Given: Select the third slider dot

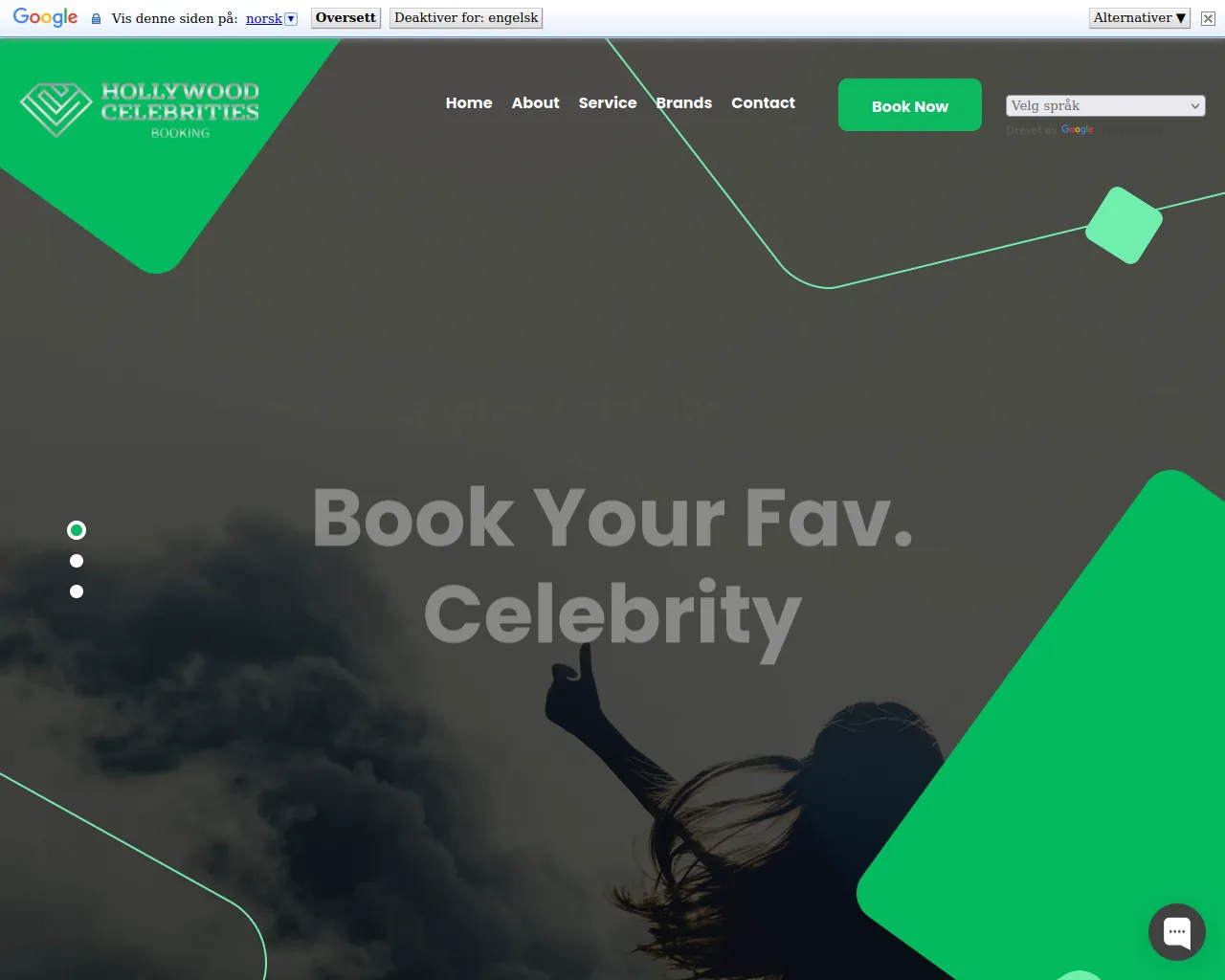Looking at the screenshot, I should click(77, 591).
